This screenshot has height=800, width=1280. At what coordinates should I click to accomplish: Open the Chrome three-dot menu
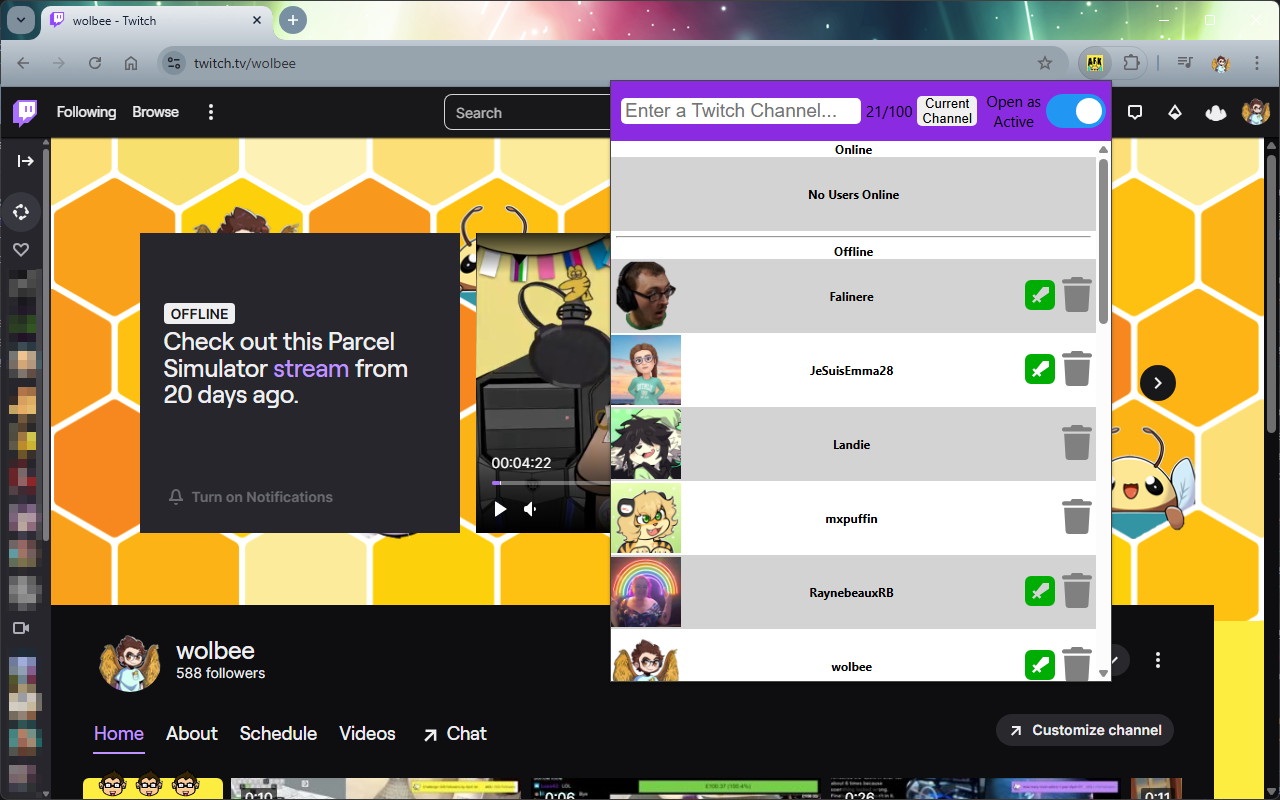[1257, 63]
